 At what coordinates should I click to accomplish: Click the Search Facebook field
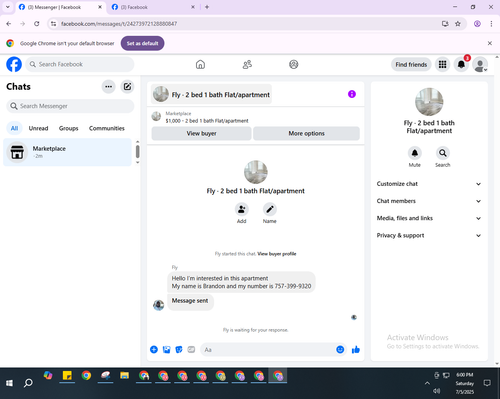(x=80, y=64)
